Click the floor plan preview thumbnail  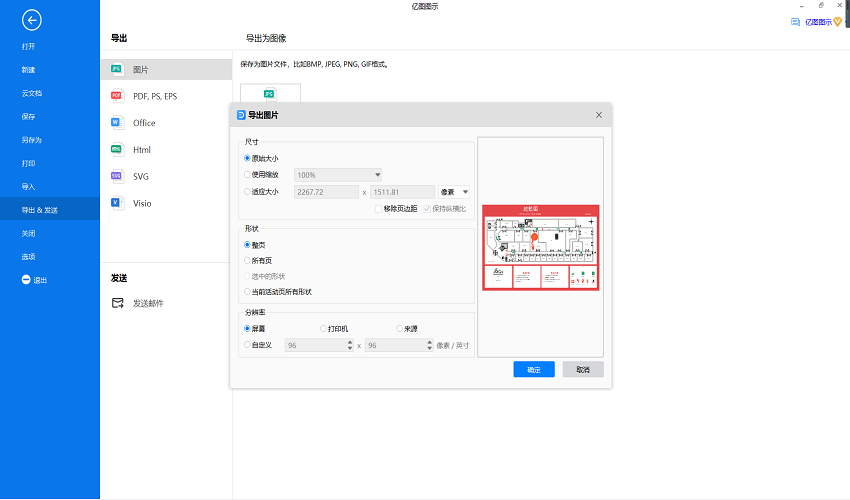[x=540, y=247]
